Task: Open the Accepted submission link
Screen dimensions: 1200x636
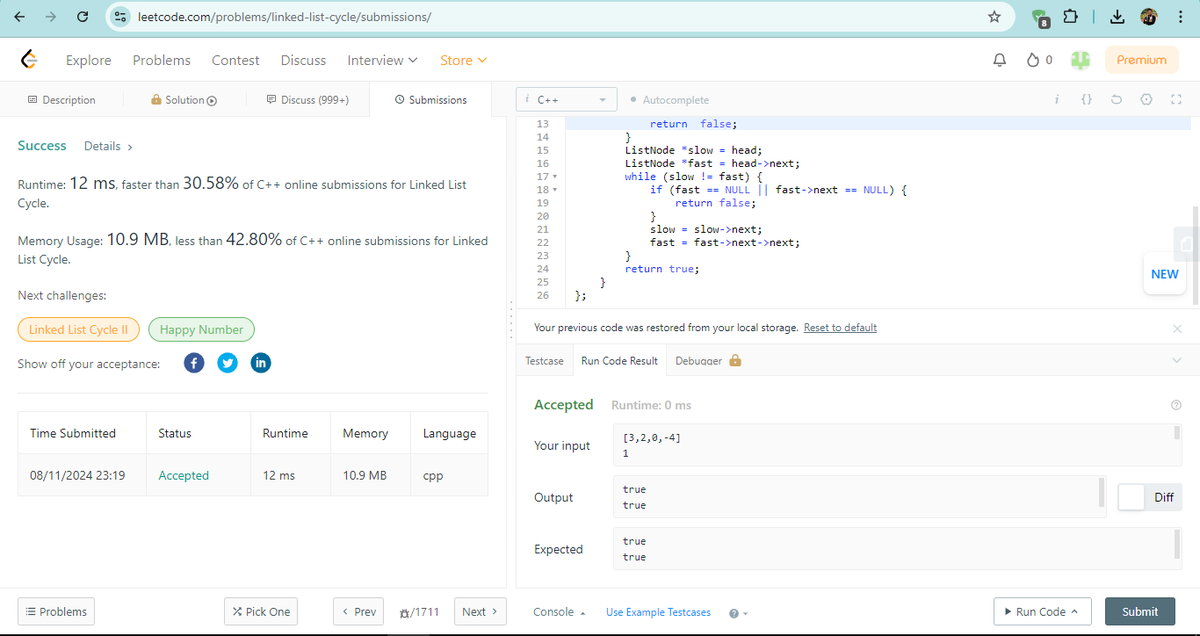Action: coord(184,475)
